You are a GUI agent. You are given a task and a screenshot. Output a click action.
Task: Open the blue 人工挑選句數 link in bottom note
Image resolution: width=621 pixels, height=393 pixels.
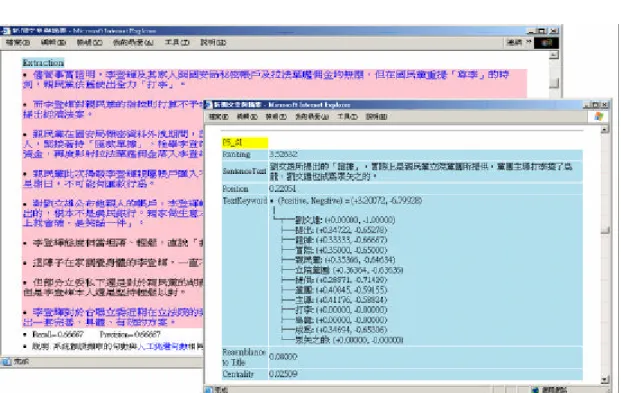[x=162, y=346]
